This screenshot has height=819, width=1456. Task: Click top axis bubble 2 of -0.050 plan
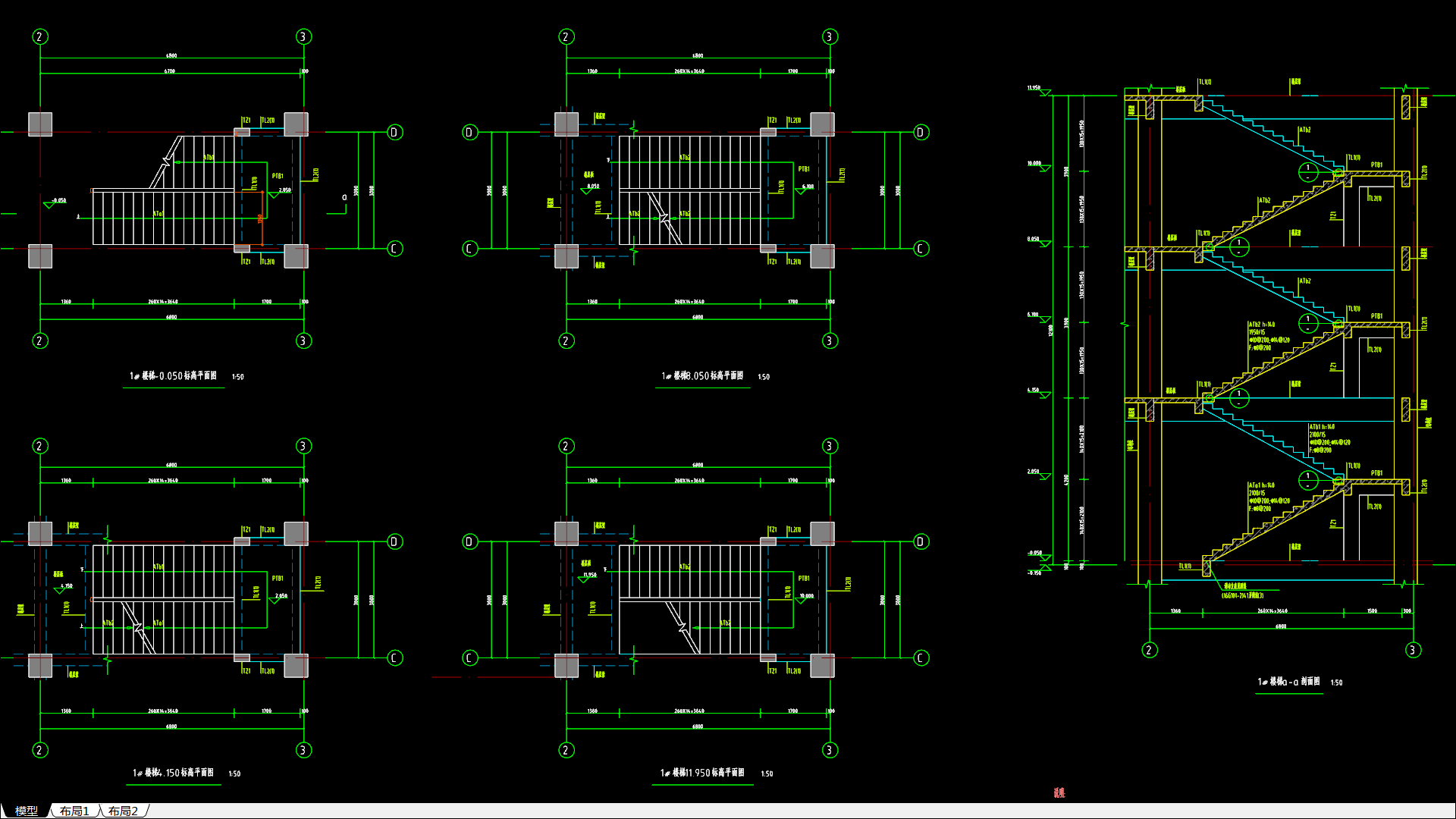click(x=40, y=36)
